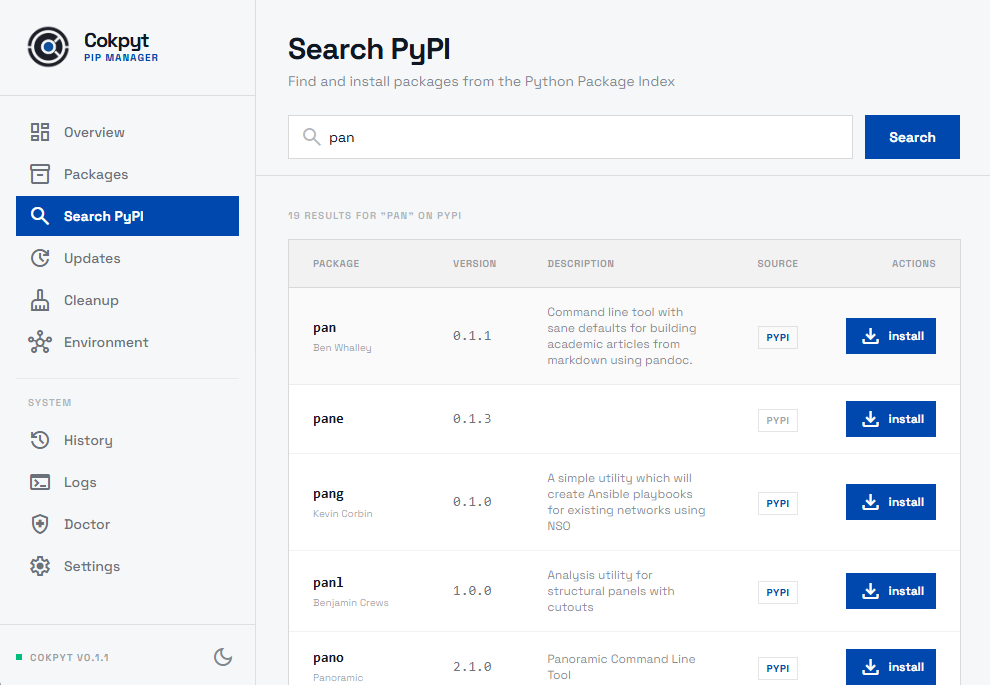Screen dimensions: 990x685
Task: Install the panl package
Action: click(890, 590)
